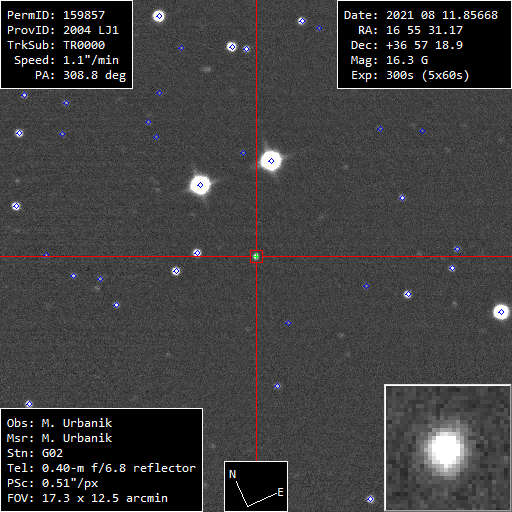Screen dimensions: 512x512
Task: Select the N/E compass orientation indicator
Action: coord(256,486)
